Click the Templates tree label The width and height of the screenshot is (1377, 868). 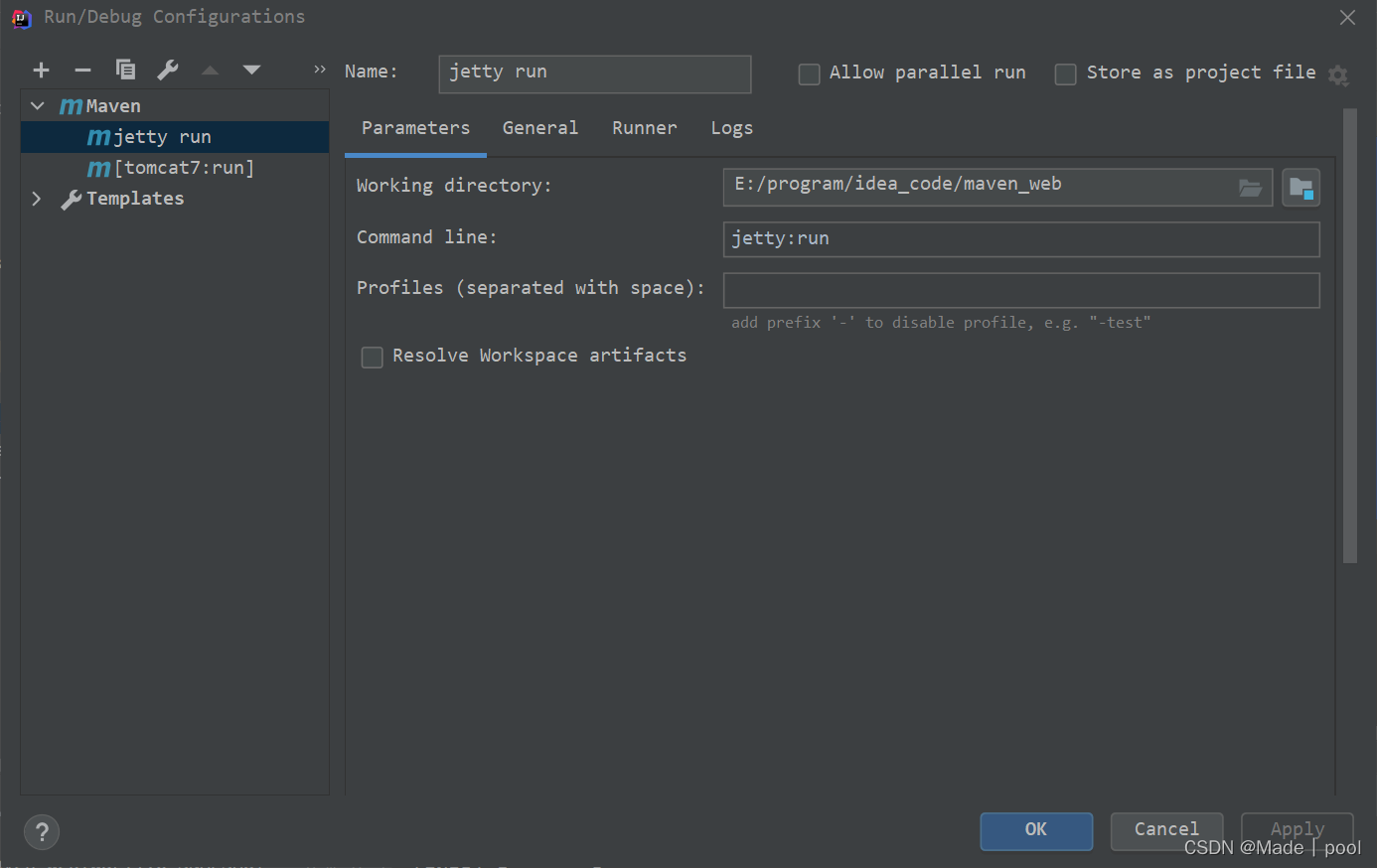135,199
